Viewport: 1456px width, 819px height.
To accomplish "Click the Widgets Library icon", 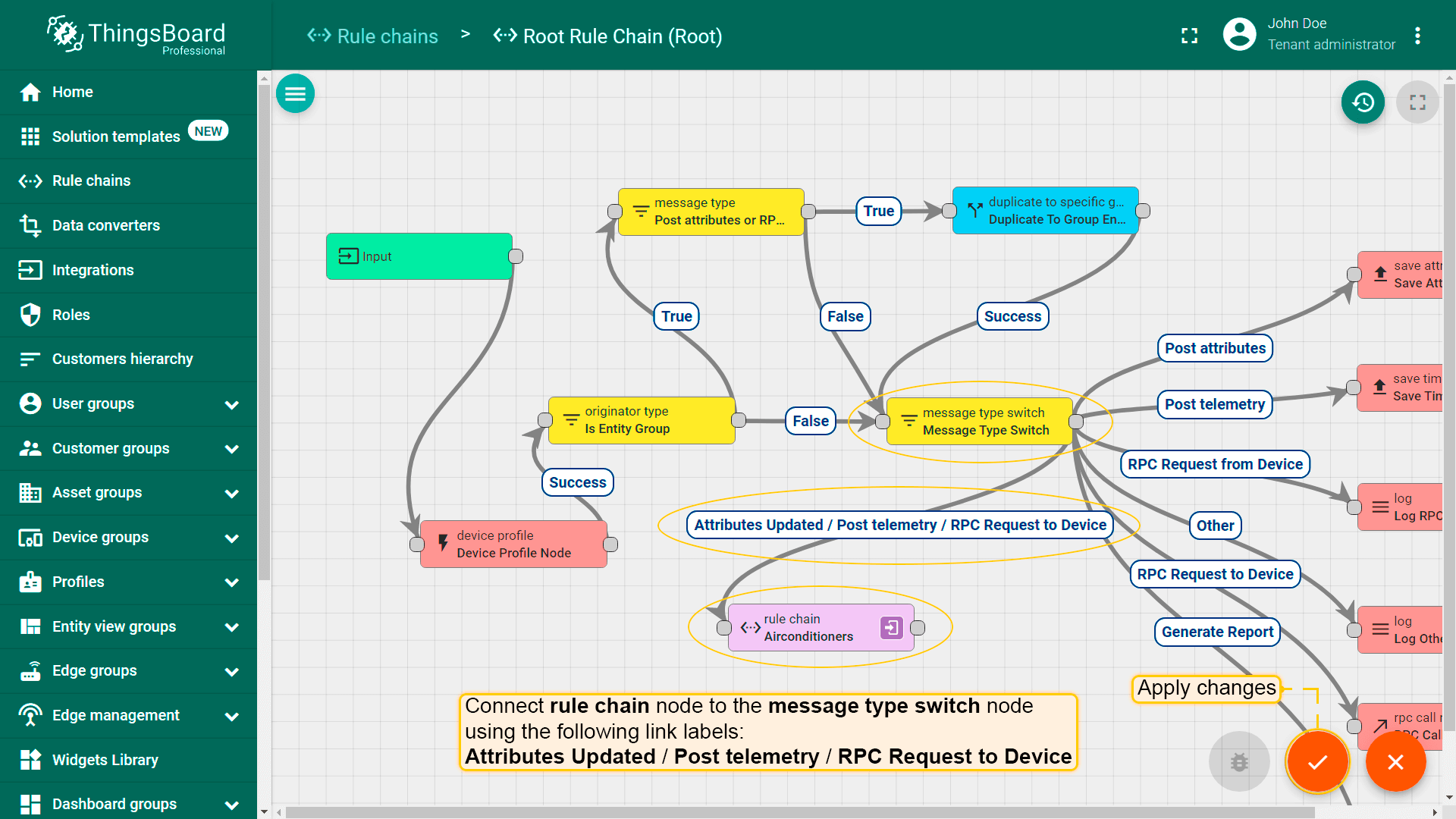I will [30, 760].
